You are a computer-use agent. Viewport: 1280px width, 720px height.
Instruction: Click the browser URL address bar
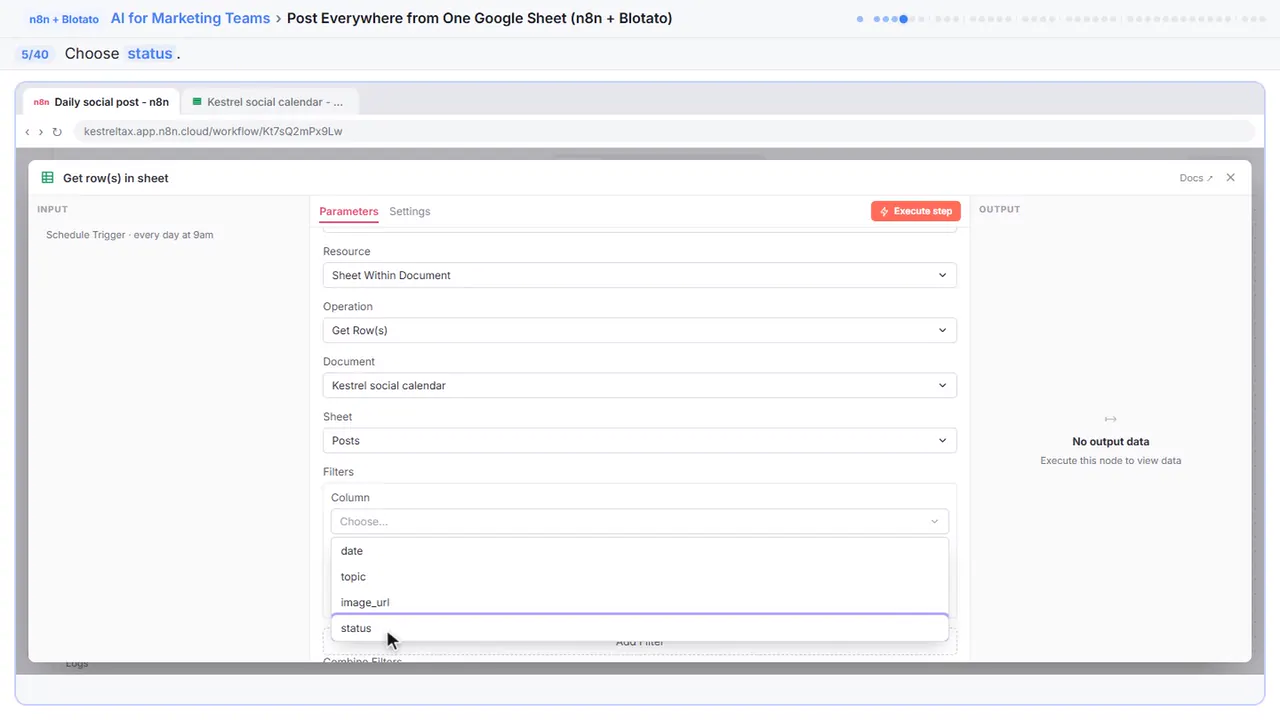664,131
